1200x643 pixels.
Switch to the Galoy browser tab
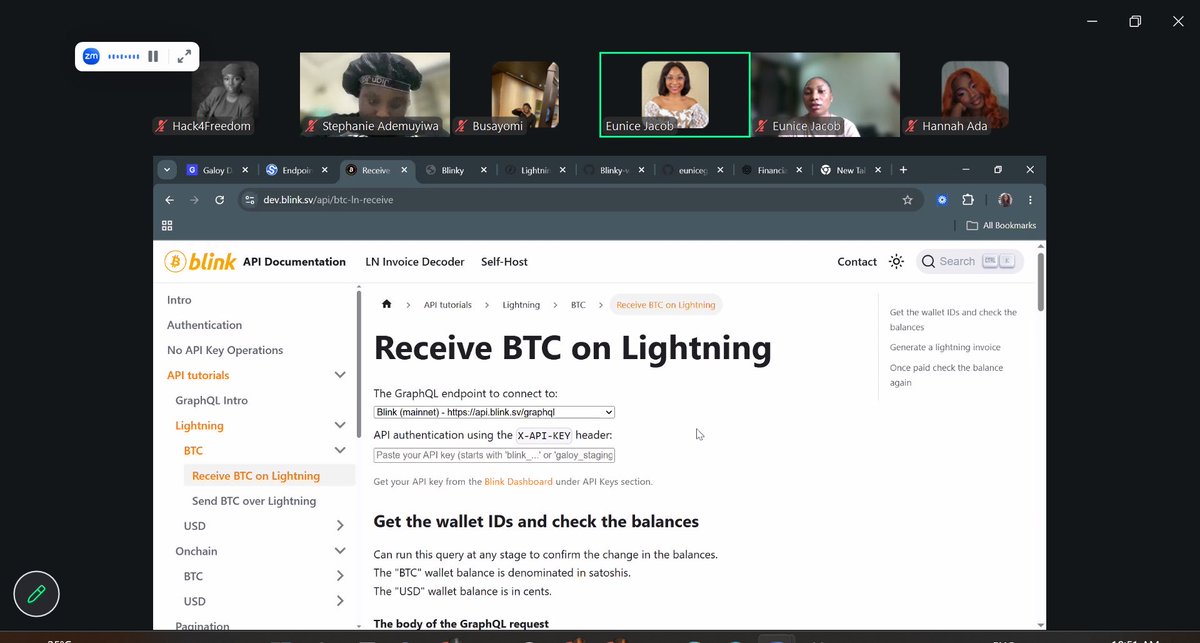(216, 170)
